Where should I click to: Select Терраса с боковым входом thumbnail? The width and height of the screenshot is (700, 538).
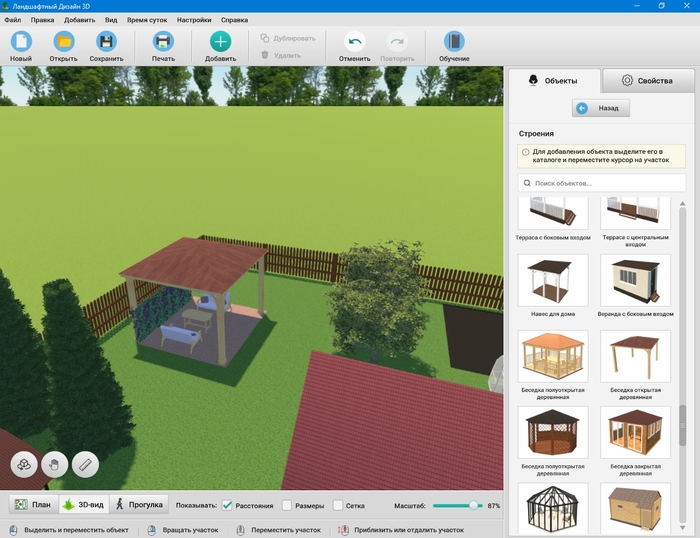point(553,213)
